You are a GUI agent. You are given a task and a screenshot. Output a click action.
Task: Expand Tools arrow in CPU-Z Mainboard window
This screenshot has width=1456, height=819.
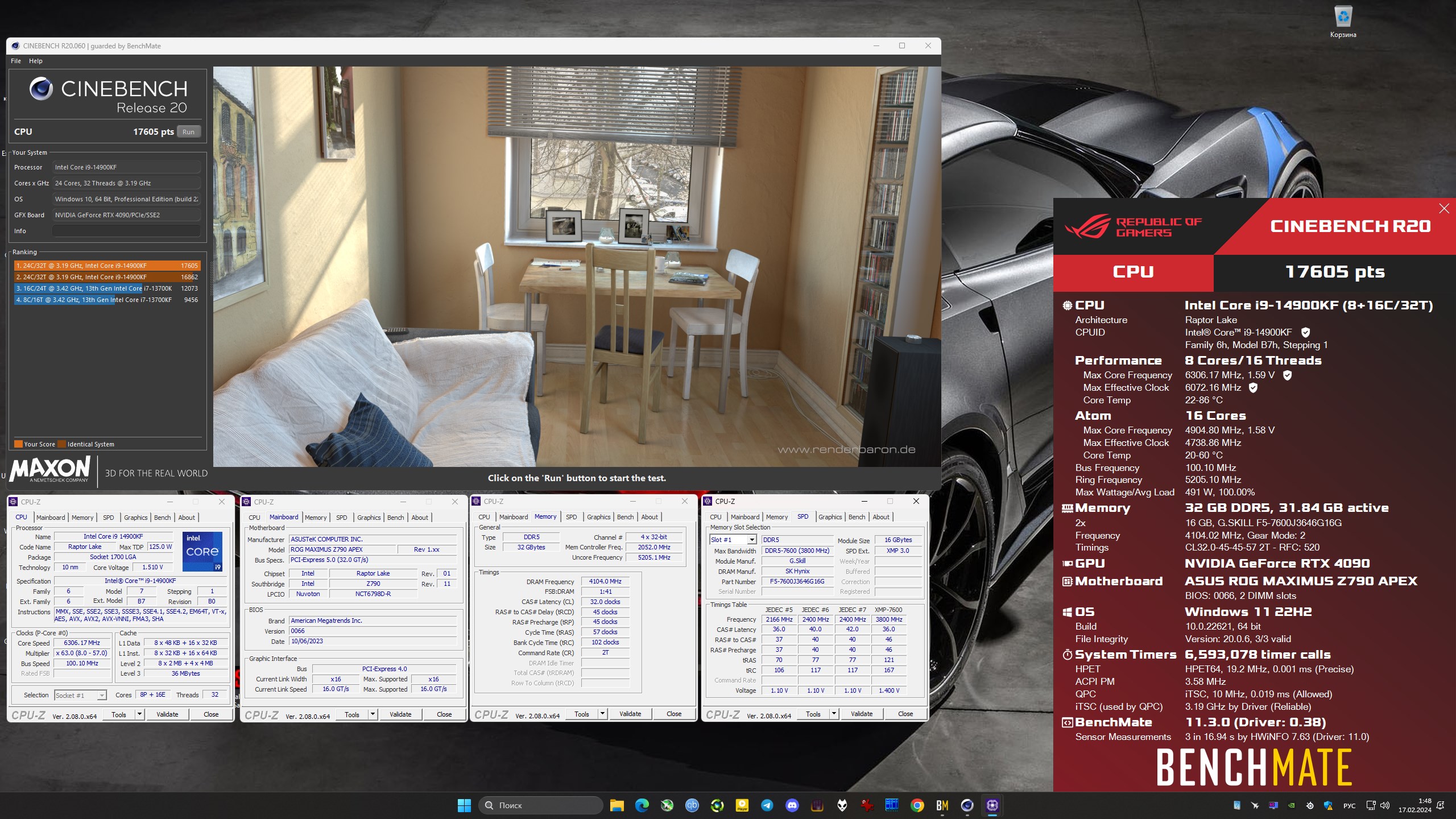(373, 714)
